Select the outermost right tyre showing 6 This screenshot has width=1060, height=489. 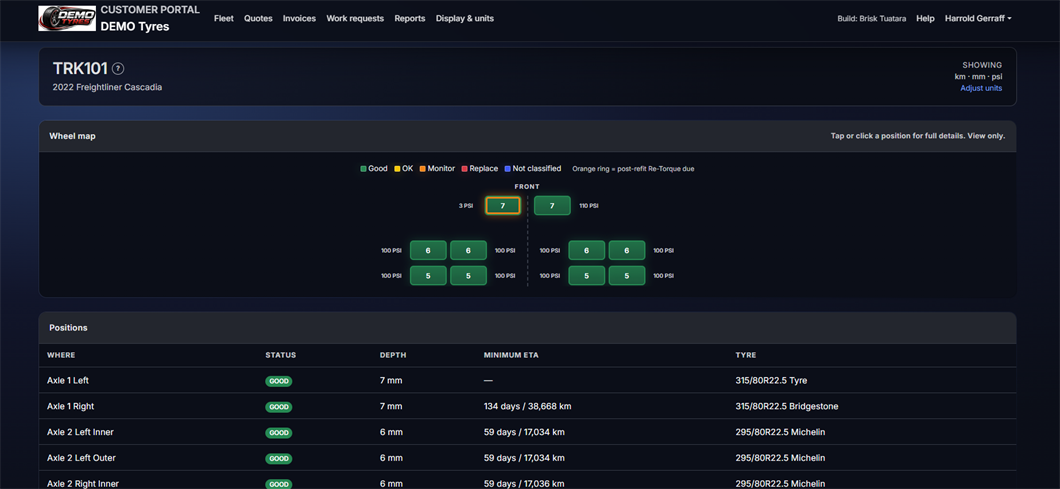tap(627, 250)
